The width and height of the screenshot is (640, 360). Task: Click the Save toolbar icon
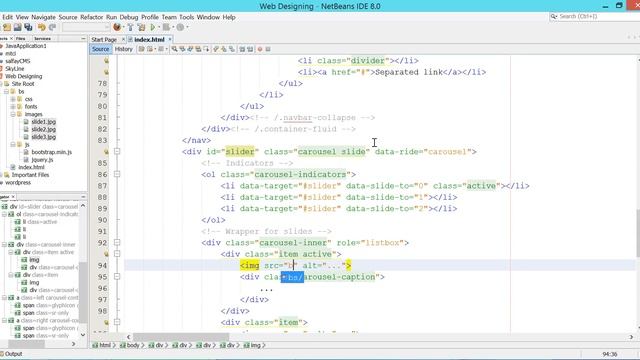coord(18,27)
